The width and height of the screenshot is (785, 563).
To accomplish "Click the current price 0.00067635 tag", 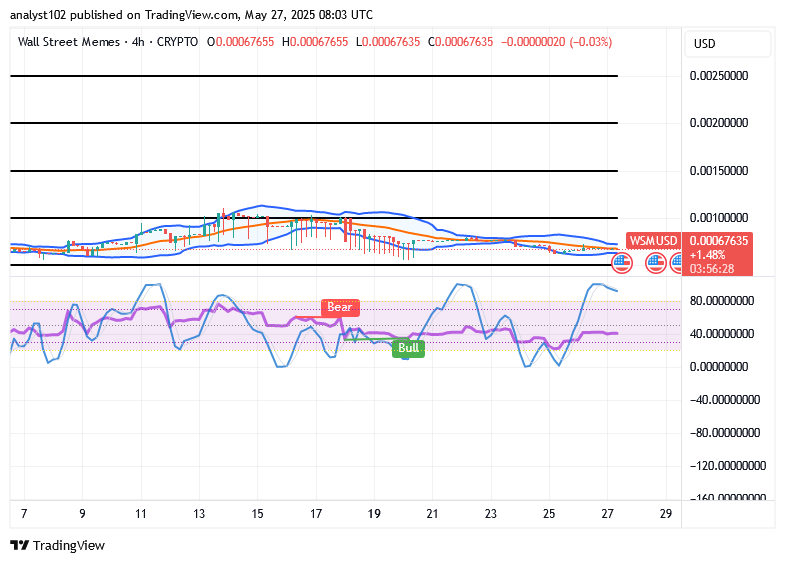I will (x=719, y=241).
